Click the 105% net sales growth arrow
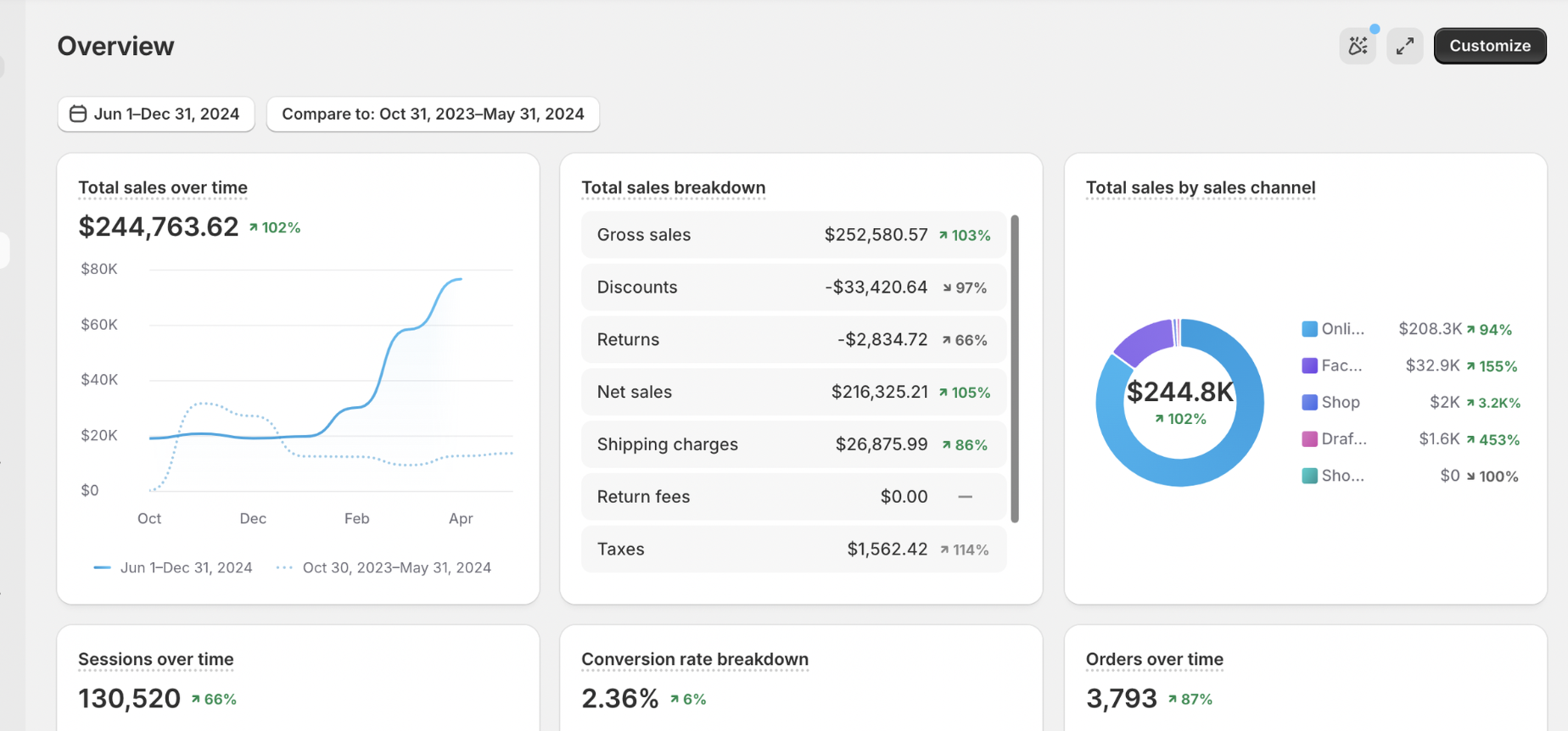 [965, 393]
